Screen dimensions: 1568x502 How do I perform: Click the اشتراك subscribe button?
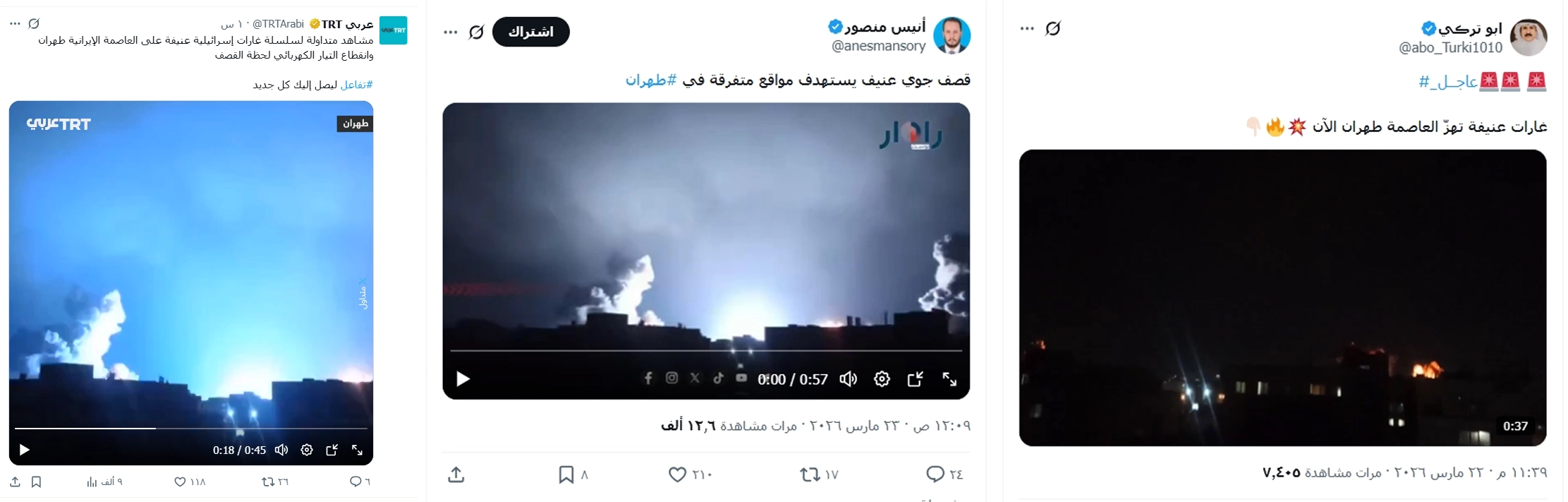(x=530, y=32)
